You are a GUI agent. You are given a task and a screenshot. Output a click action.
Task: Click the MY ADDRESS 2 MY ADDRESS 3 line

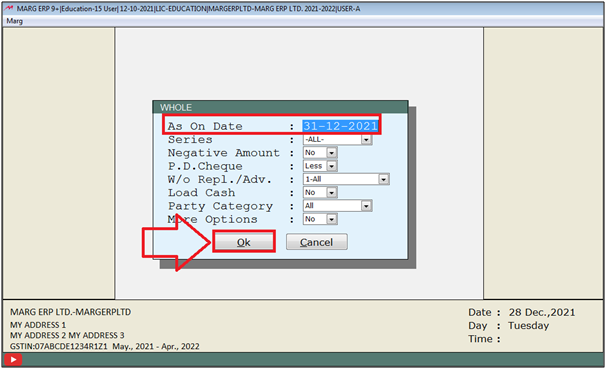[x=67, y=335]
